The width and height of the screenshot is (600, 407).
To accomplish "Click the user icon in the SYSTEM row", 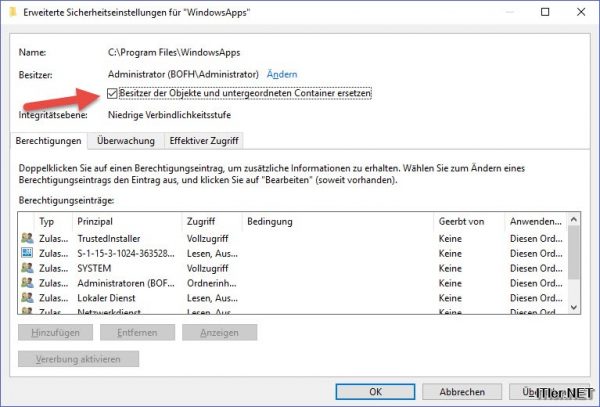I will point(26,269).
